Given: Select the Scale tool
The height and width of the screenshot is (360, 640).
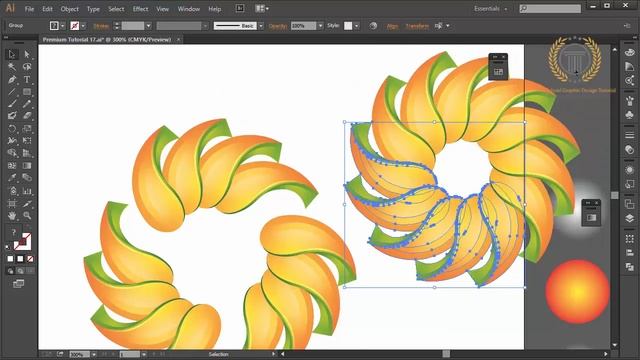Looking at the screenshot, I should click(x=27, y=129).
